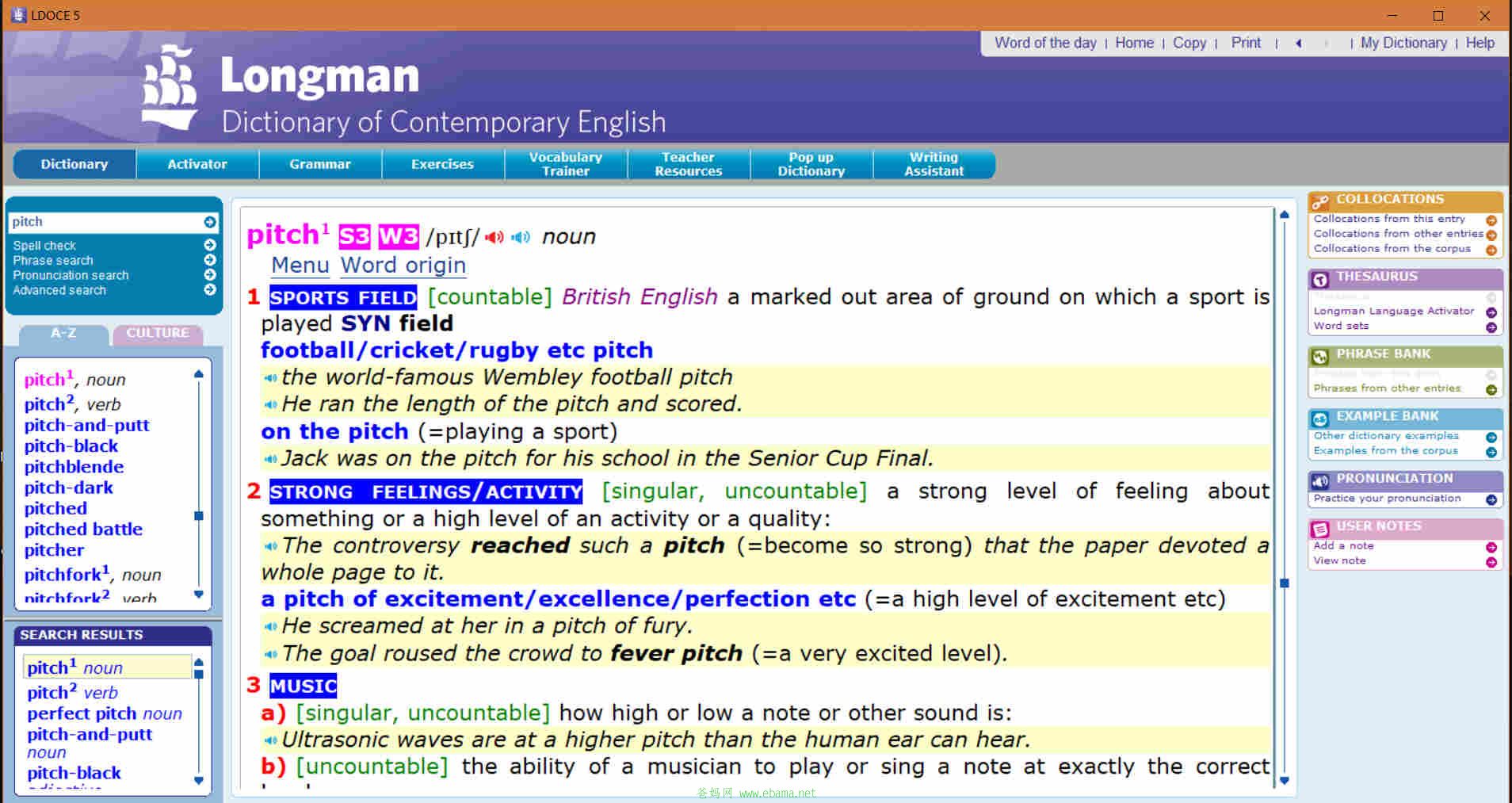Select 'pitch2, verb' in the A-Z list
The image size is (1512, 803).
click(72, 404)
